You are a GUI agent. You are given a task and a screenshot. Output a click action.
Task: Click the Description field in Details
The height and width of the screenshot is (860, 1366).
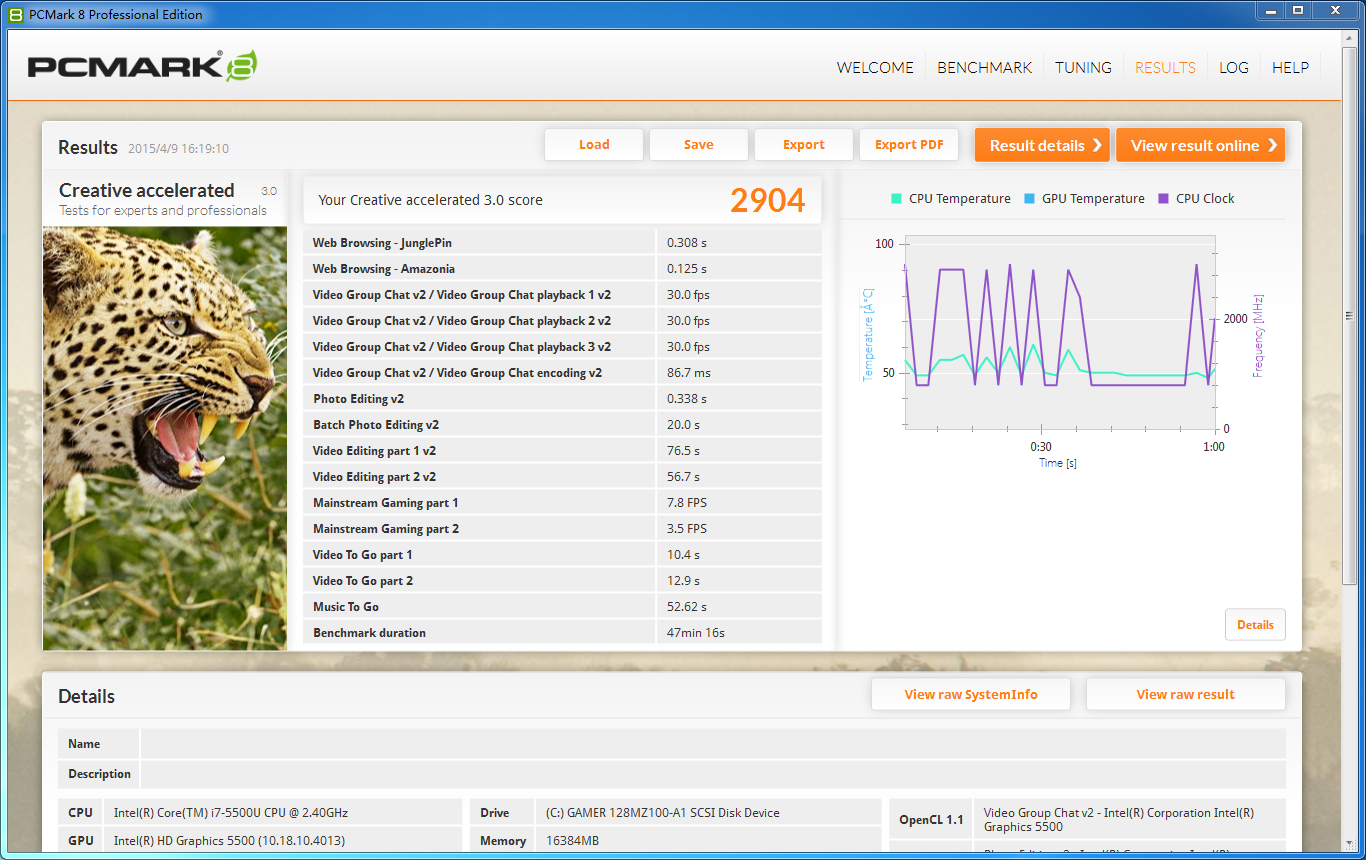click(x=713, y=774)
